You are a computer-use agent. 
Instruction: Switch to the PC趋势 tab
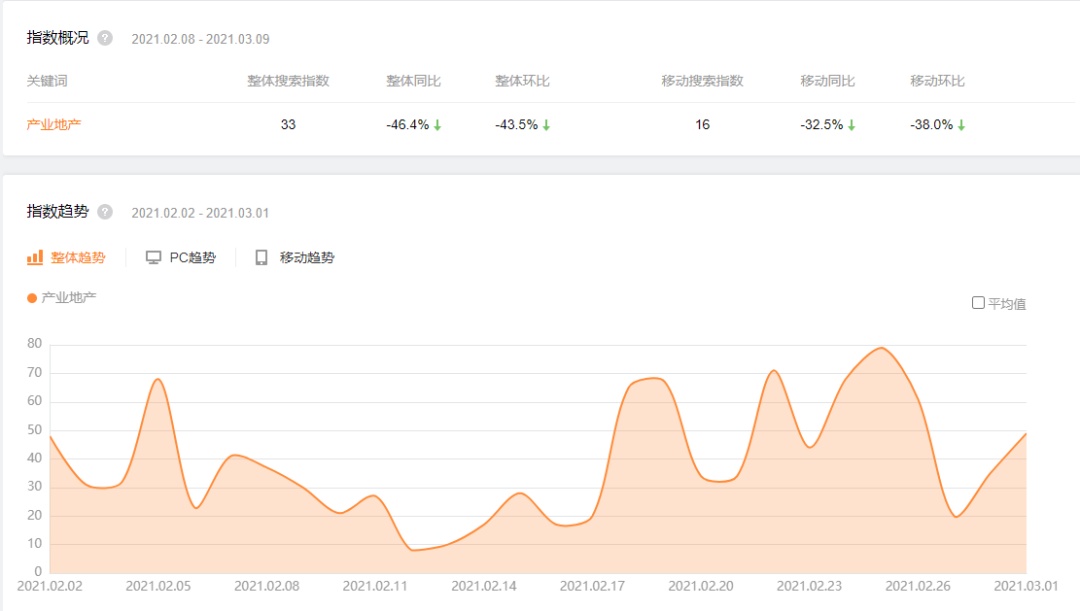coord(192,258)
